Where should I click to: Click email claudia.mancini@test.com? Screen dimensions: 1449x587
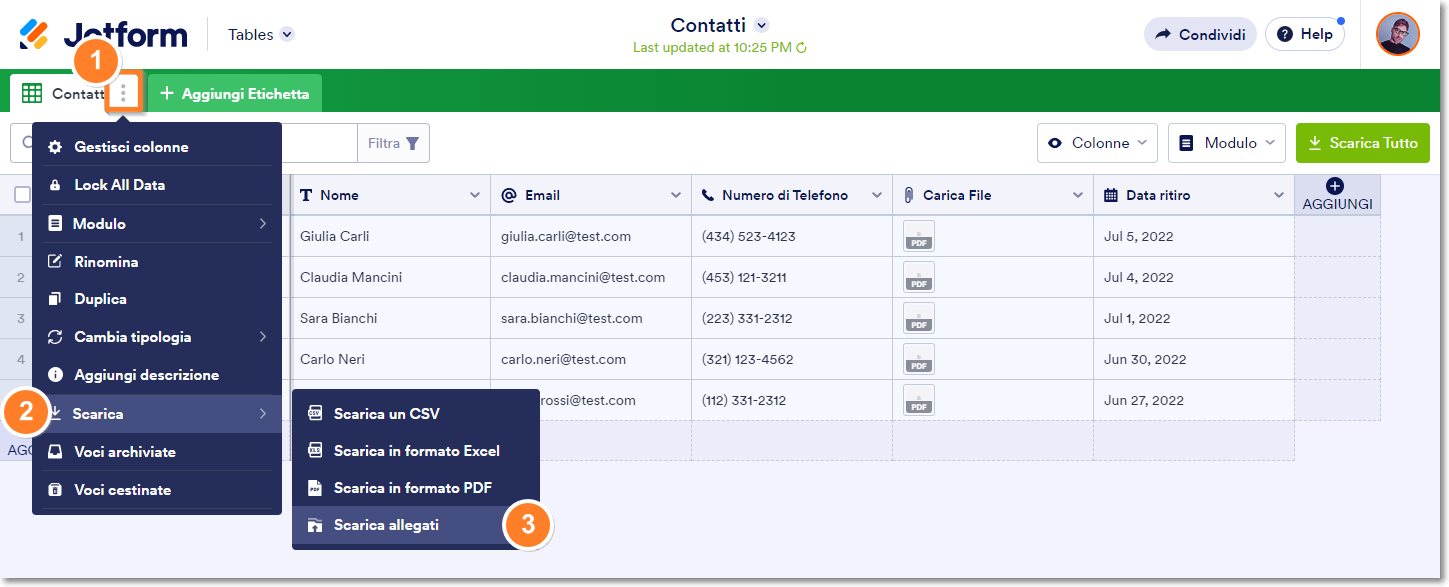tap(583, 277)
